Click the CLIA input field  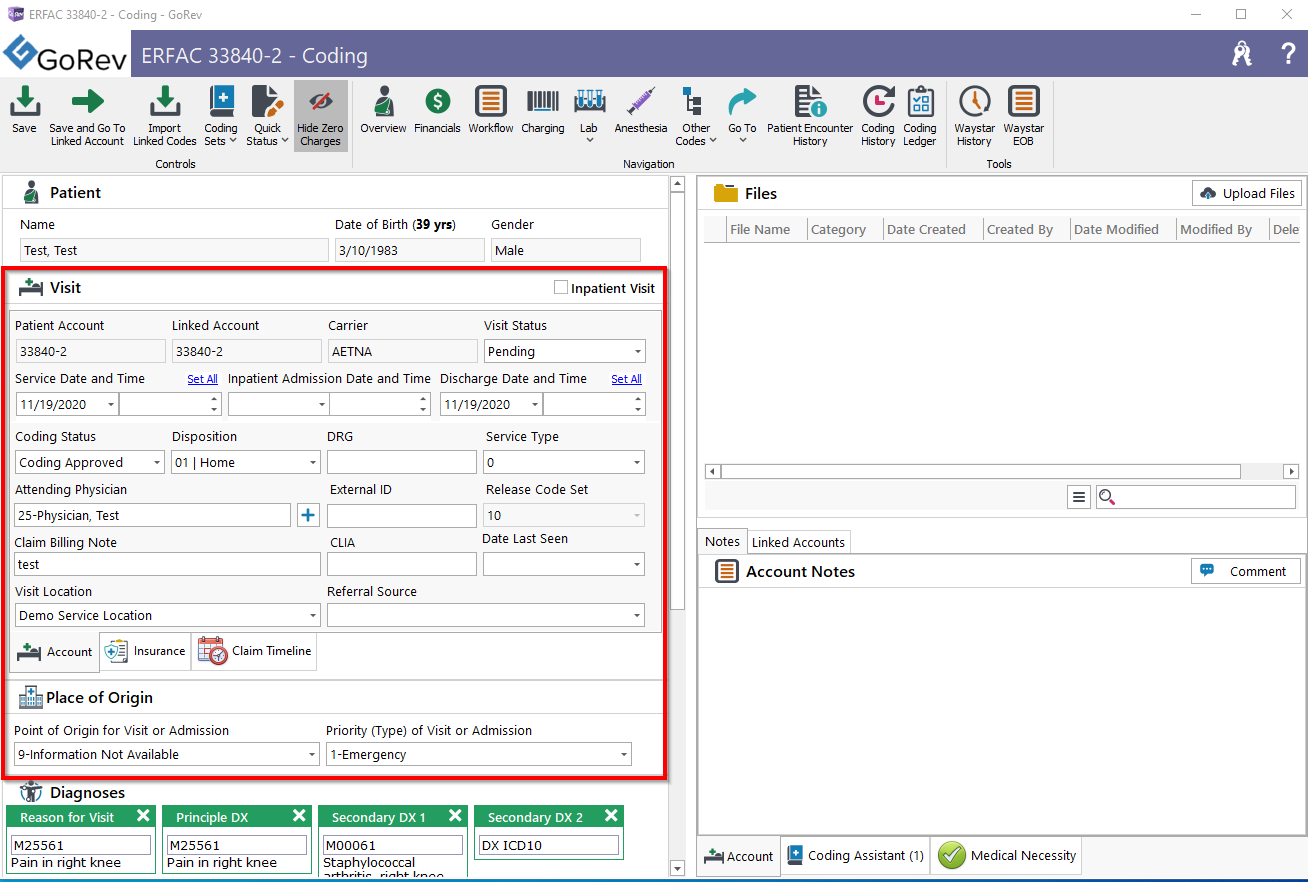tap(402, 564)
